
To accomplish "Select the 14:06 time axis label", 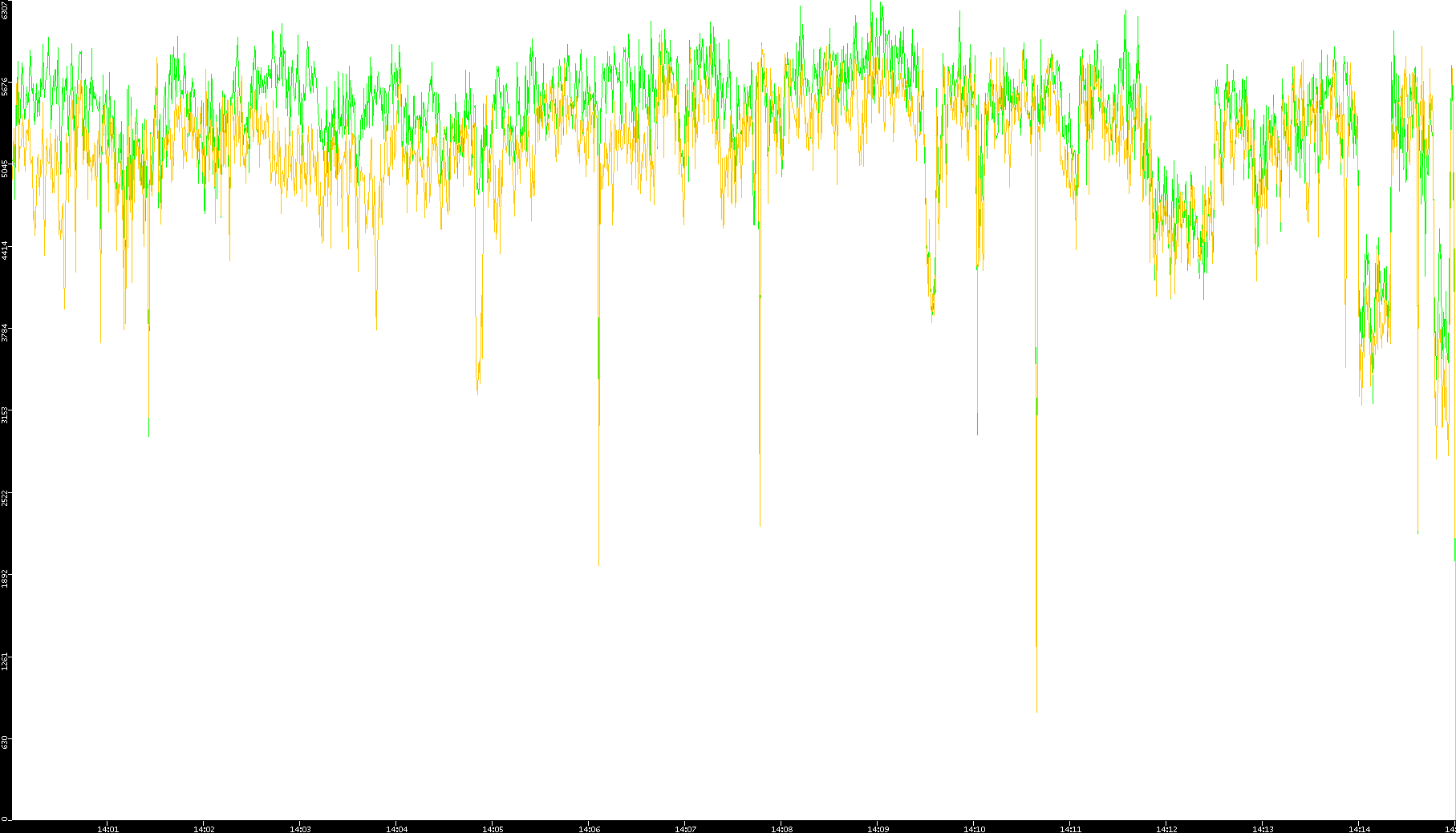I will 589,829.
